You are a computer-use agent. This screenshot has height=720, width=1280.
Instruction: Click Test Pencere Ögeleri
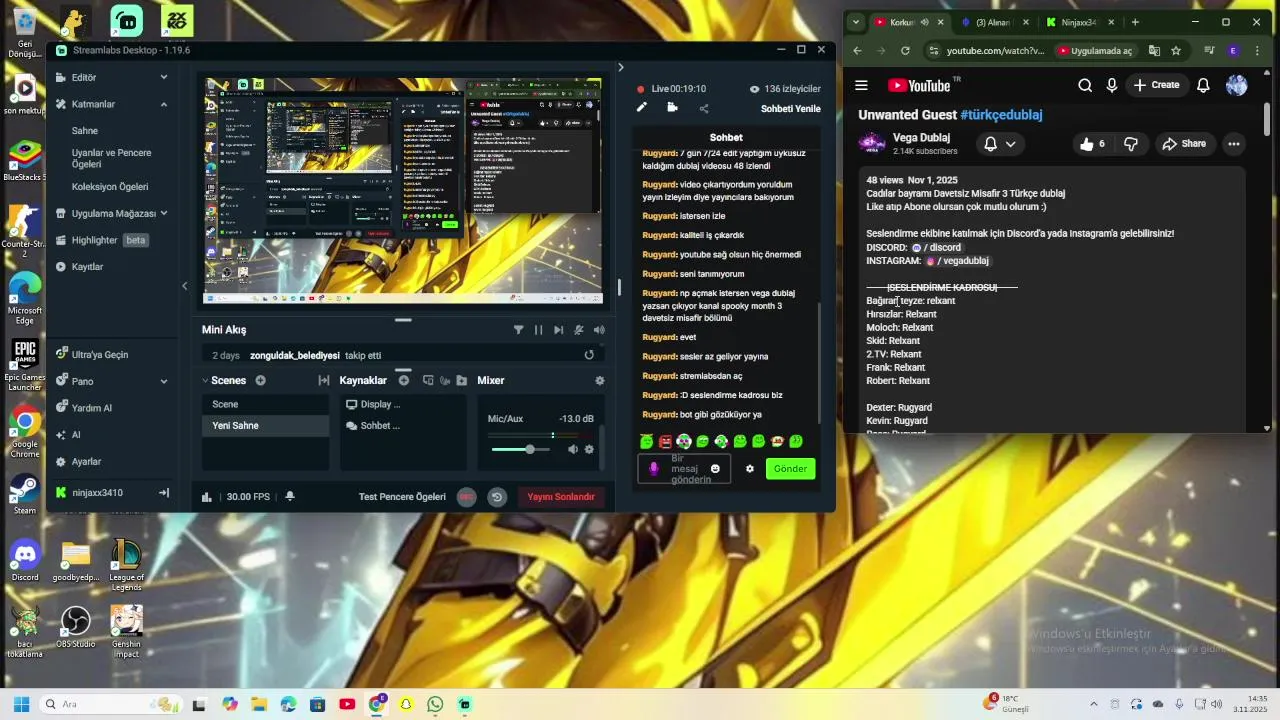pos(402,497)
